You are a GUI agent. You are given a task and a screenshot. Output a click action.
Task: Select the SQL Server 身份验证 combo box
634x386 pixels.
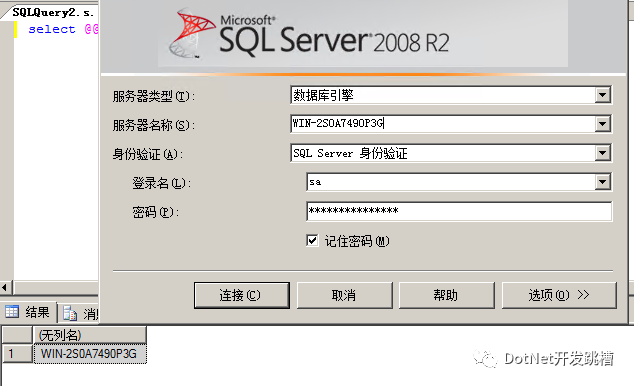451,153
